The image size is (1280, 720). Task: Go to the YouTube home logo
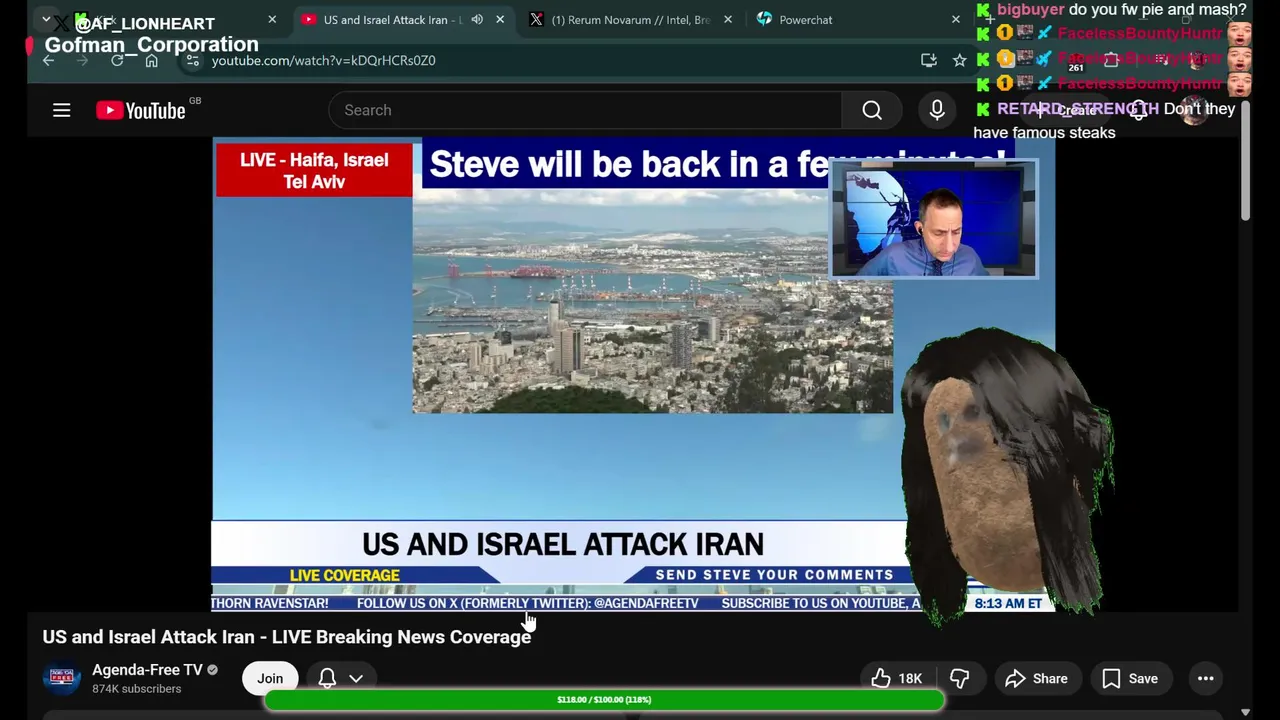coord(141,110)
